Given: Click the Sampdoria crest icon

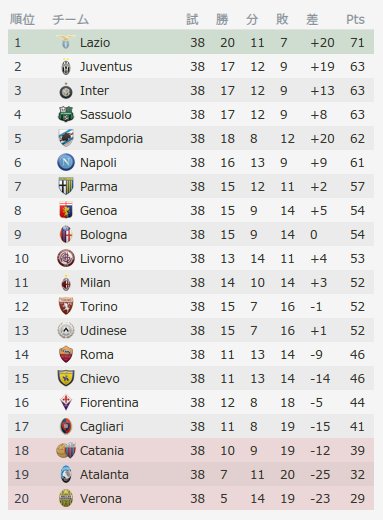Looking at the screenshot, I should 66,138.
